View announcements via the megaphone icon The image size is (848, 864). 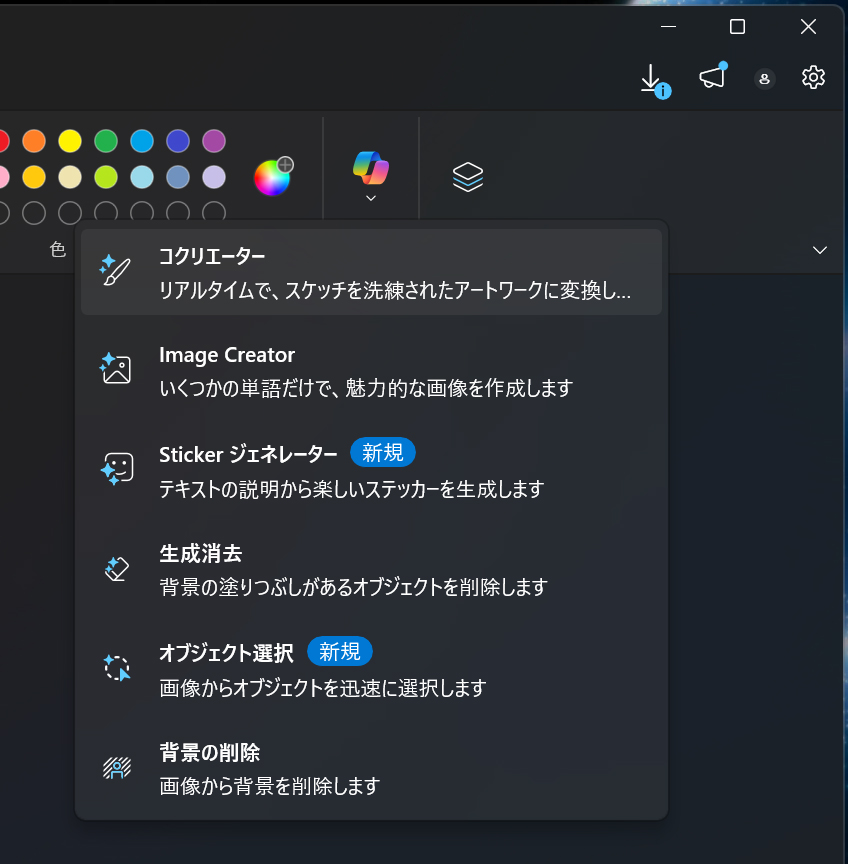pyautogui.click(x=711, y=77)
